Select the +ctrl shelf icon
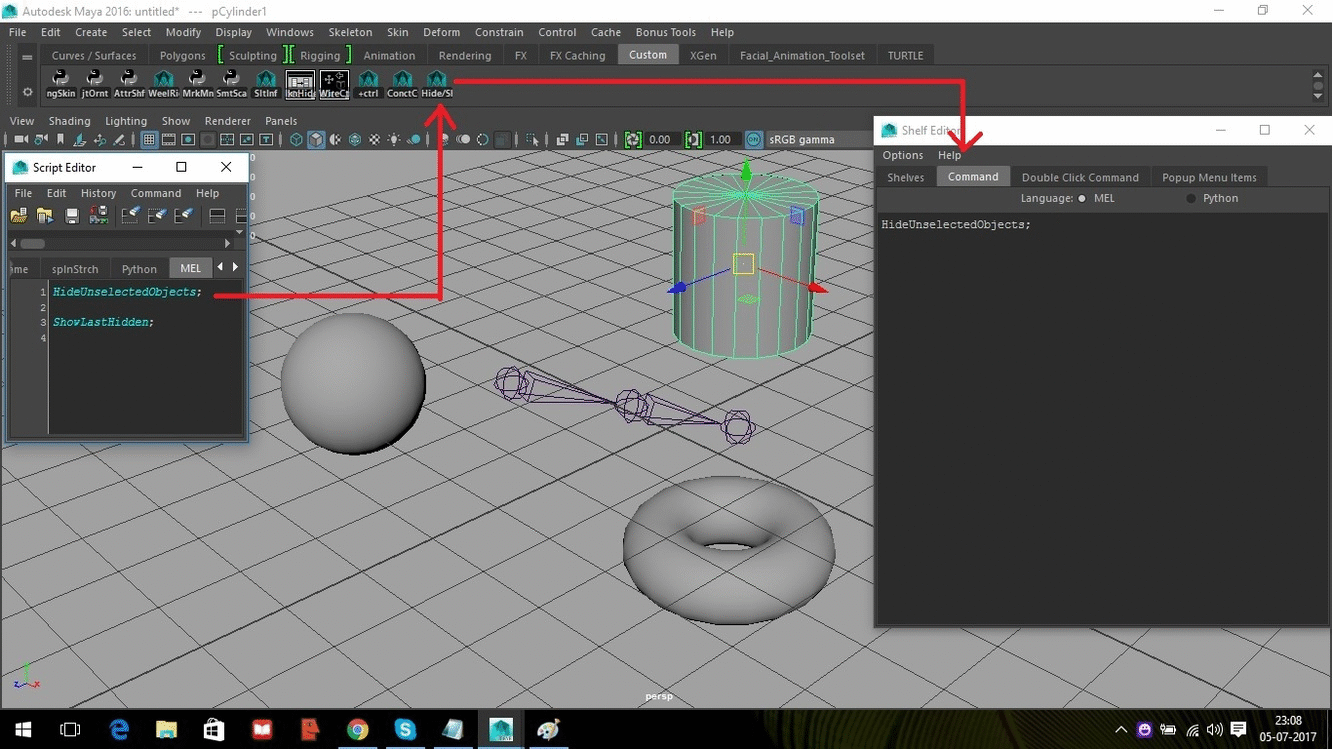The height and width of the screenshot is (749, 1333). pyautogui.click(x=368, y=83)
